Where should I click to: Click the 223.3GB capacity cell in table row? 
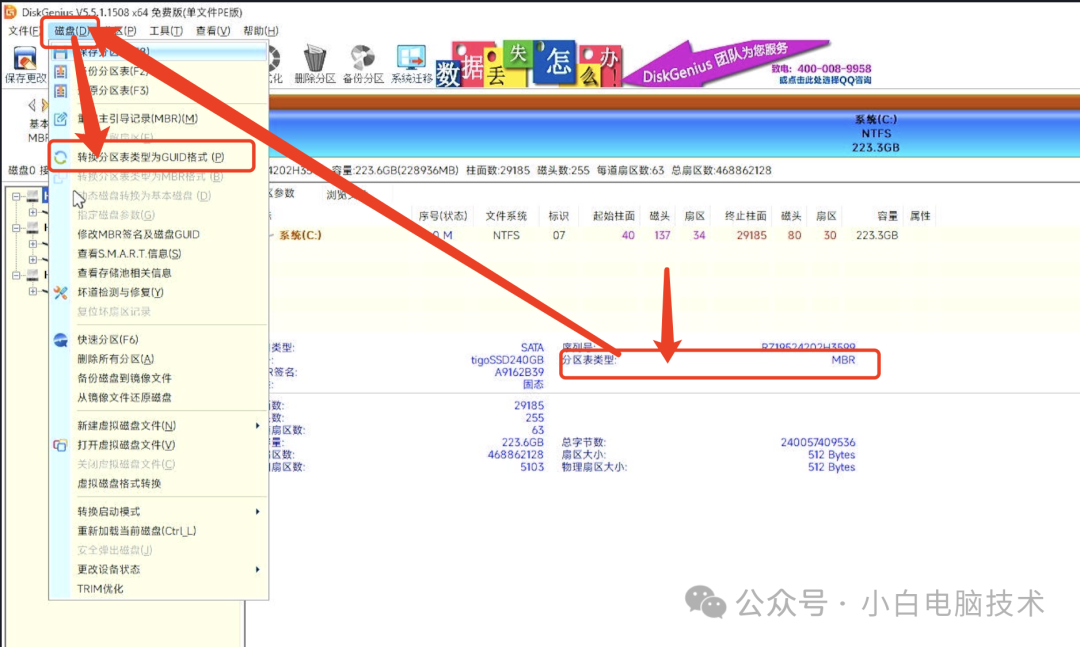877,236
